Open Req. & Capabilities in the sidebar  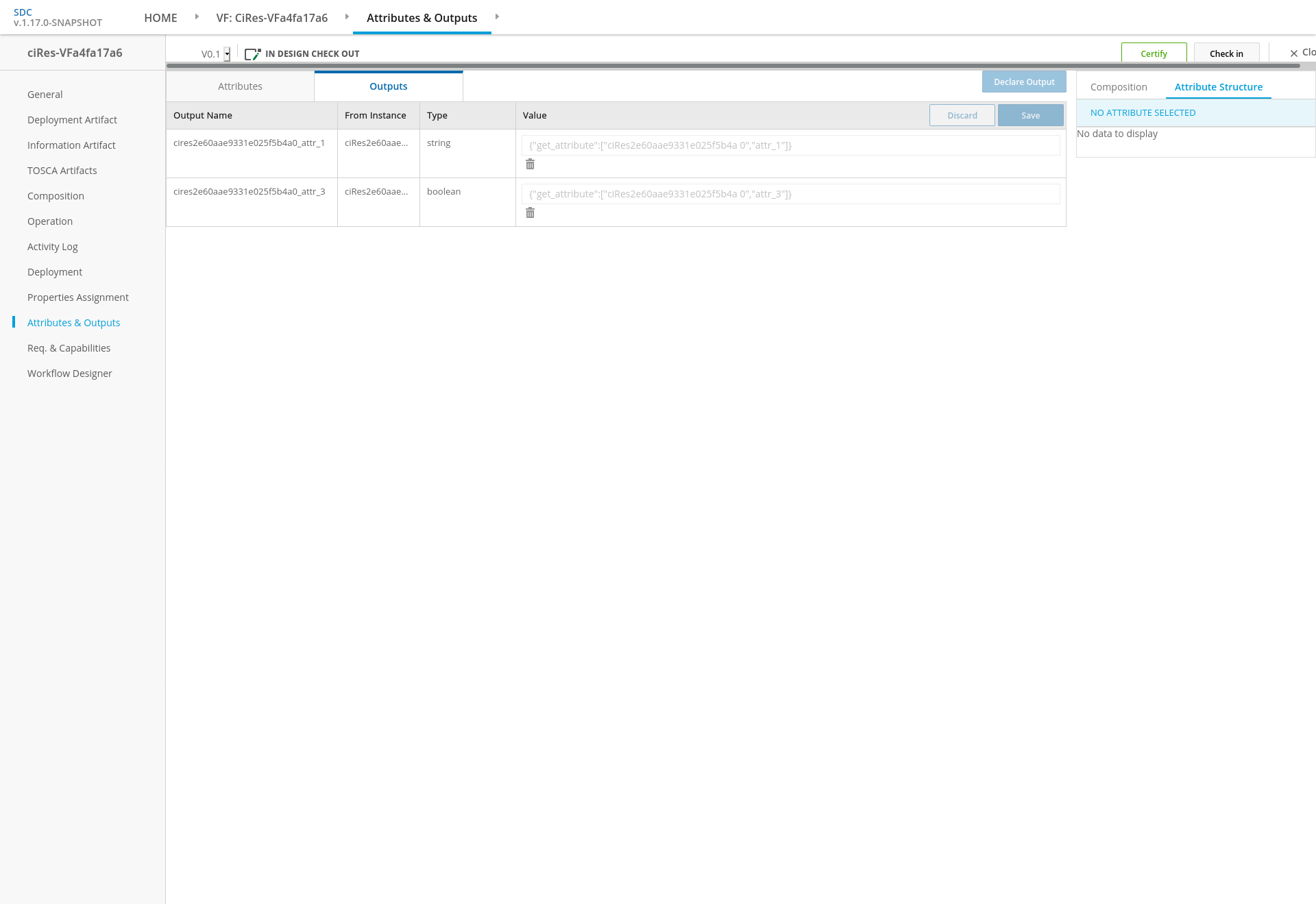[69, 348]
